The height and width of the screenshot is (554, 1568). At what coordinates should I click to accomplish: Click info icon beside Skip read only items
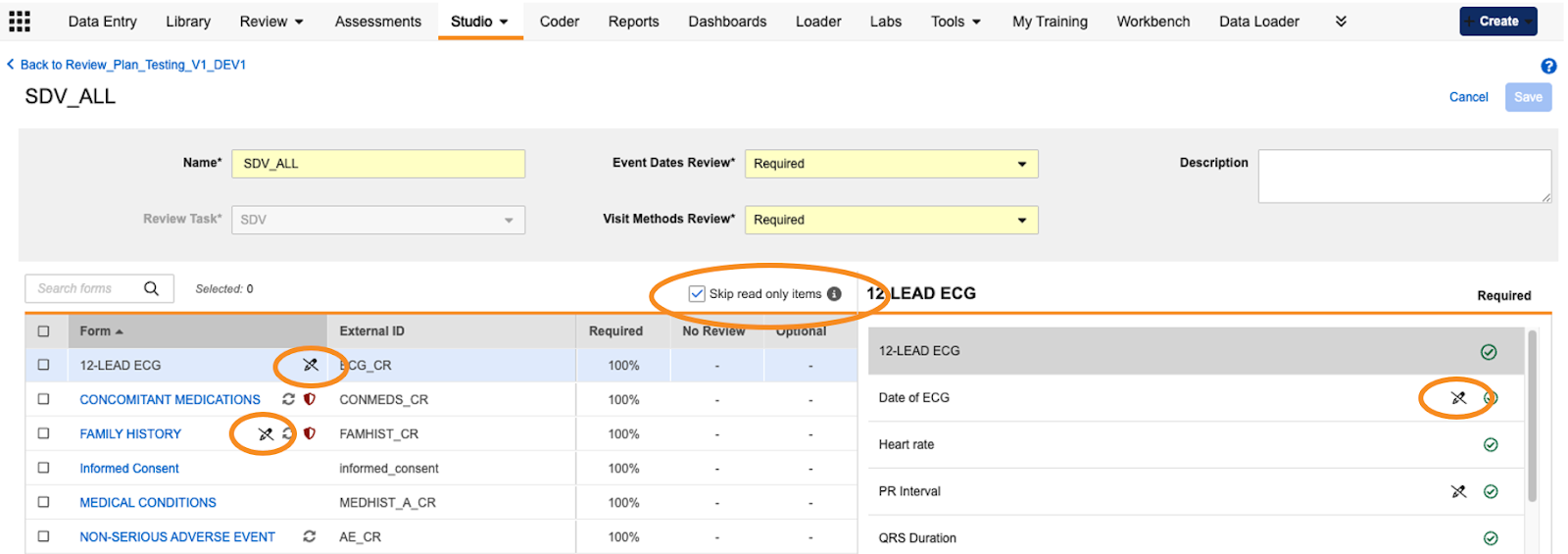click(834, 294)
